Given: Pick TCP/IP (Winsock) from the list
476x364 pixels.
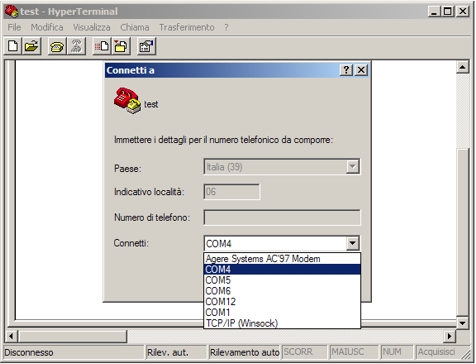Looking at the screenshot, I should point(282,323).
